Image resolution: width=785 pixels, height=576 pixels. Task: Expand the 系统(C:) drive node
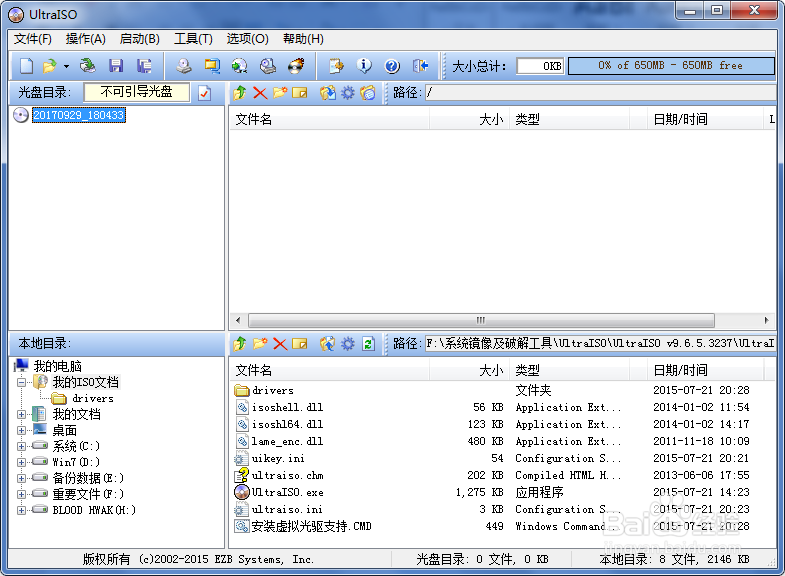coord(21,446)
